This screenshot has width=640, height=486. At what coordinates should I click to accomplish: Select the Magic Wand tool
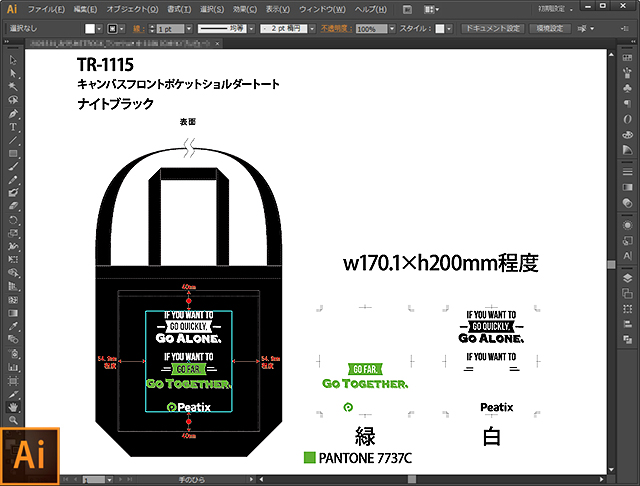tap(14, 87)
